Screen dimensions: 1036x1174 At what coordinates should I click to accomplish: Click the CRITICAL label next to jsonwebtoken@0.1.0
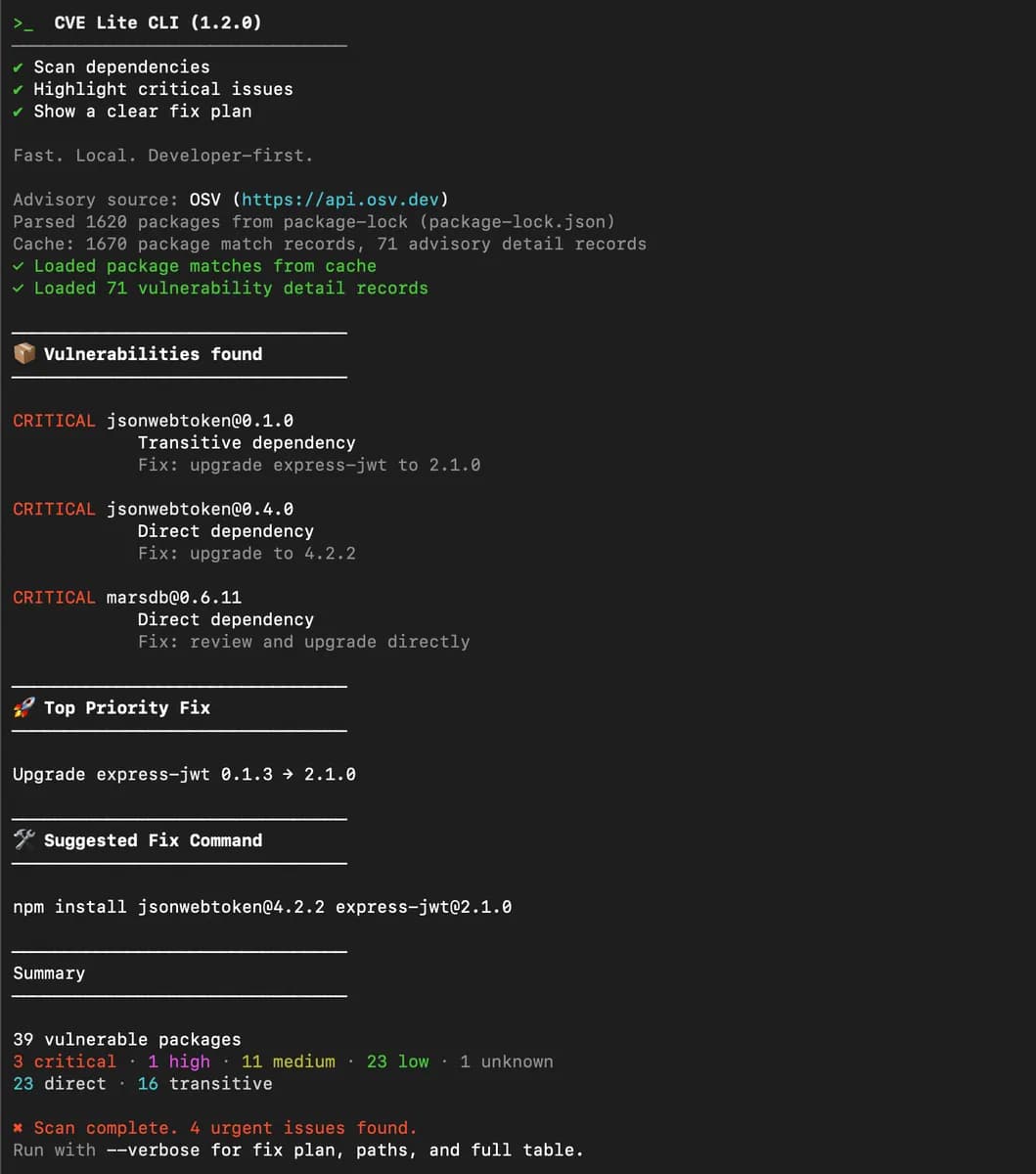point(54,421)
